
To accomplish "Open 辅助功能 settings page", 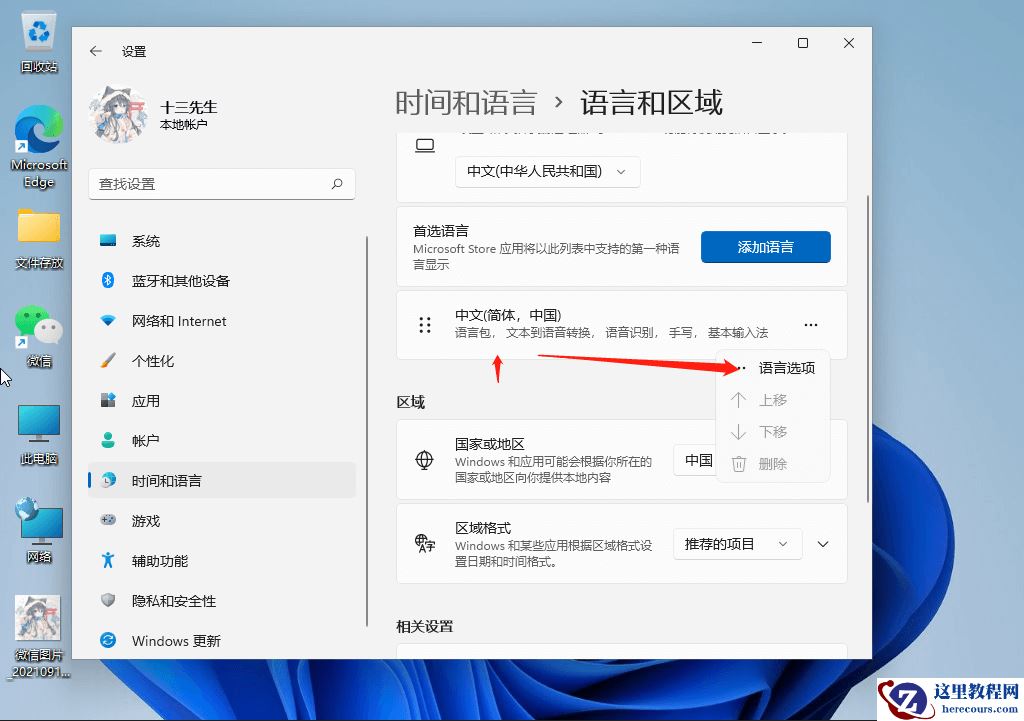I will click(x=160, y=561).
